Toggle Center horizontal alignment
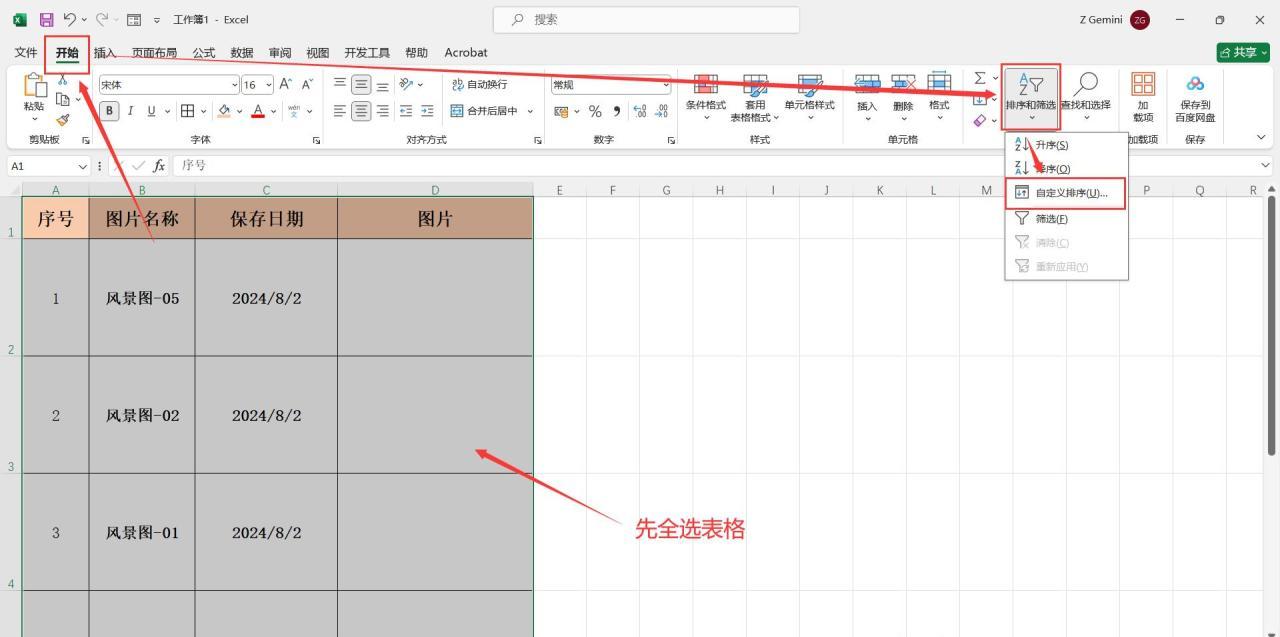The height and width of the screenshot is (637, 1280). click(361, 111)
